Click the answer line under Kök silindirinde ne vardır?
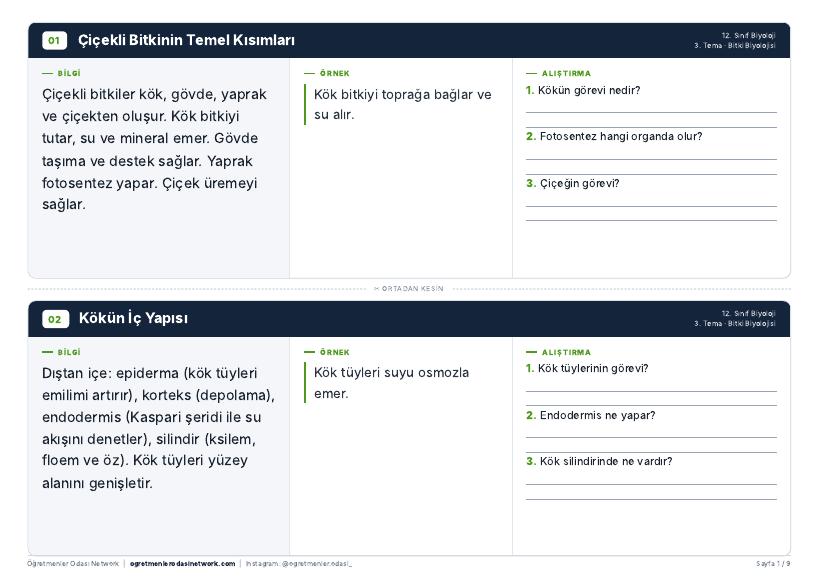819x579 pixels. (x=651, y=485)
